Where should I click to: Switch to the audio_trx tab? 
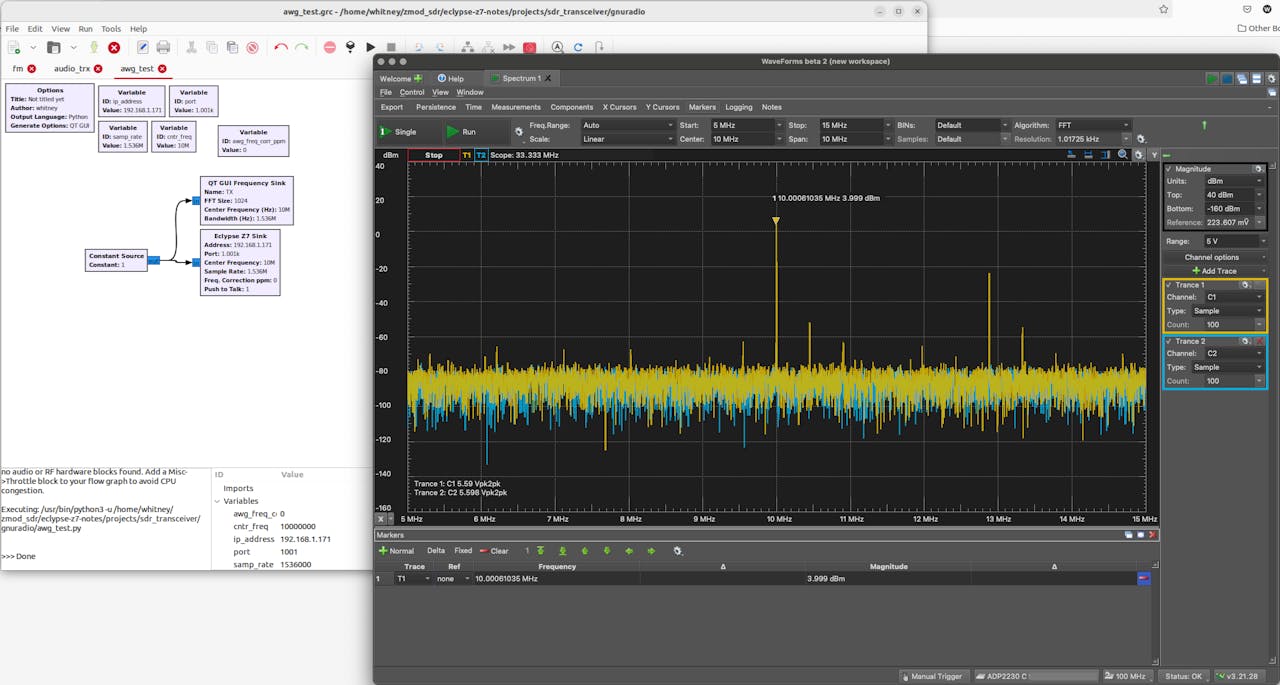tap(71, 68)
